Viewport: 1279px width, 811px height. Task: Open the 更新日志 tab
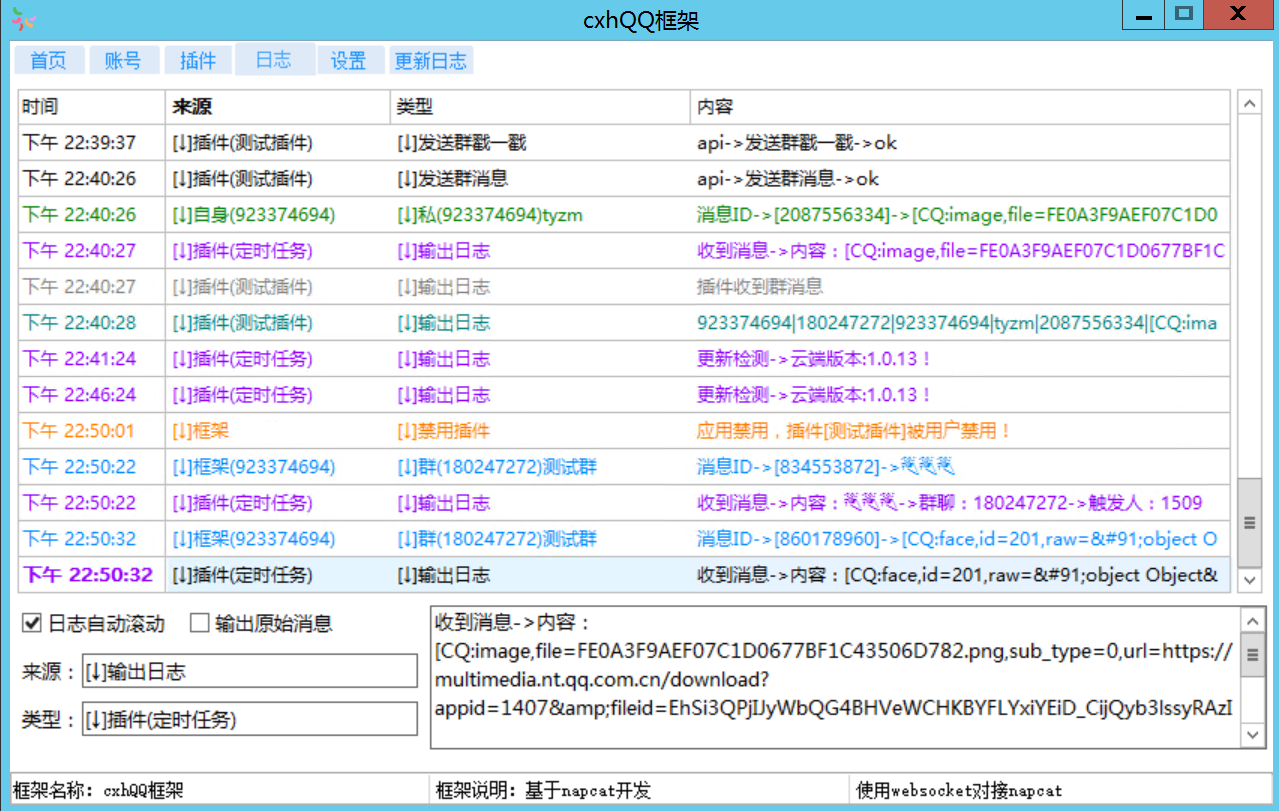click(x=430, y=61)
